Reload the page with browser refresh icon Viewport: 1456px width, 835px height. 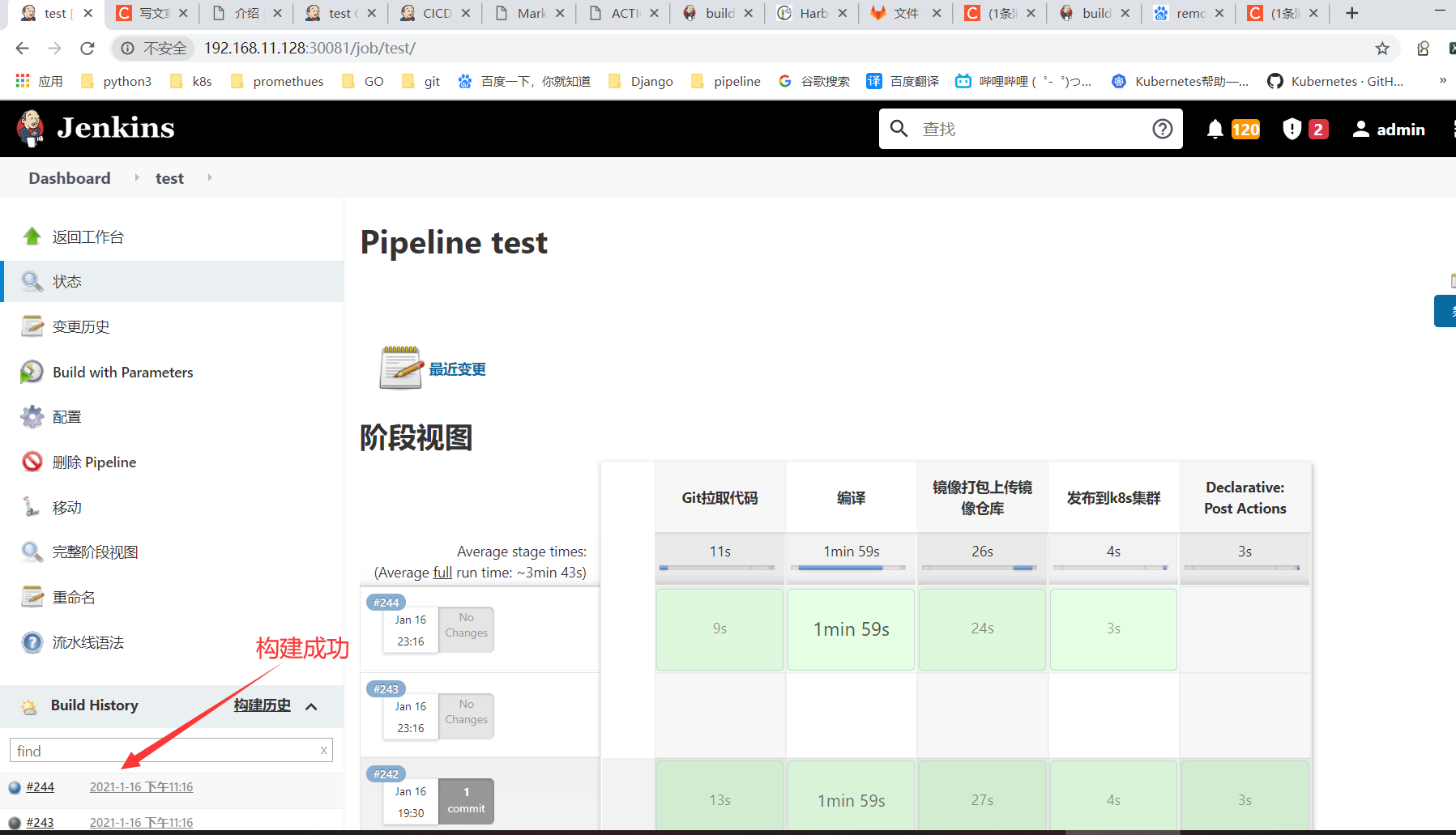pyautogui.click(x=88, y=49)
